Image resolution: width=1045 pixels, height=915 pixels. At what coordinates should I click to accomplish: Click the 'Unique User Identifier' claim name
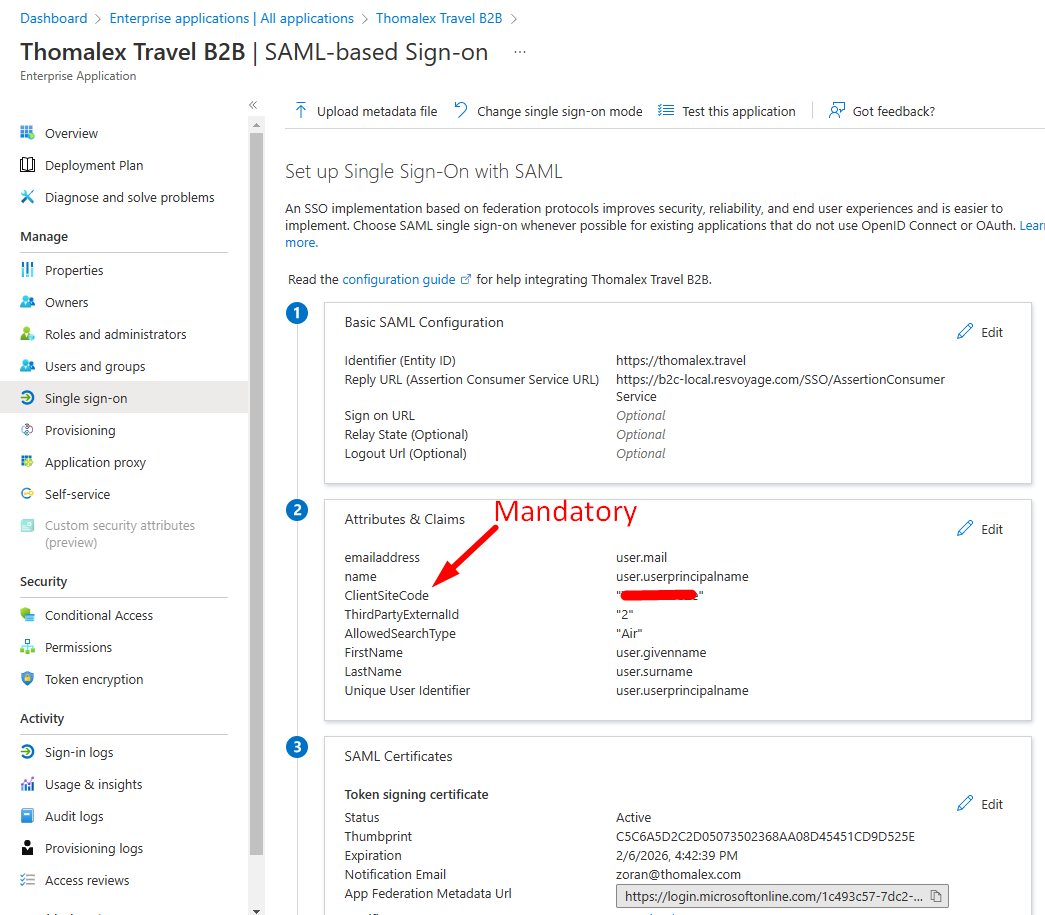[x=407, y=690]
